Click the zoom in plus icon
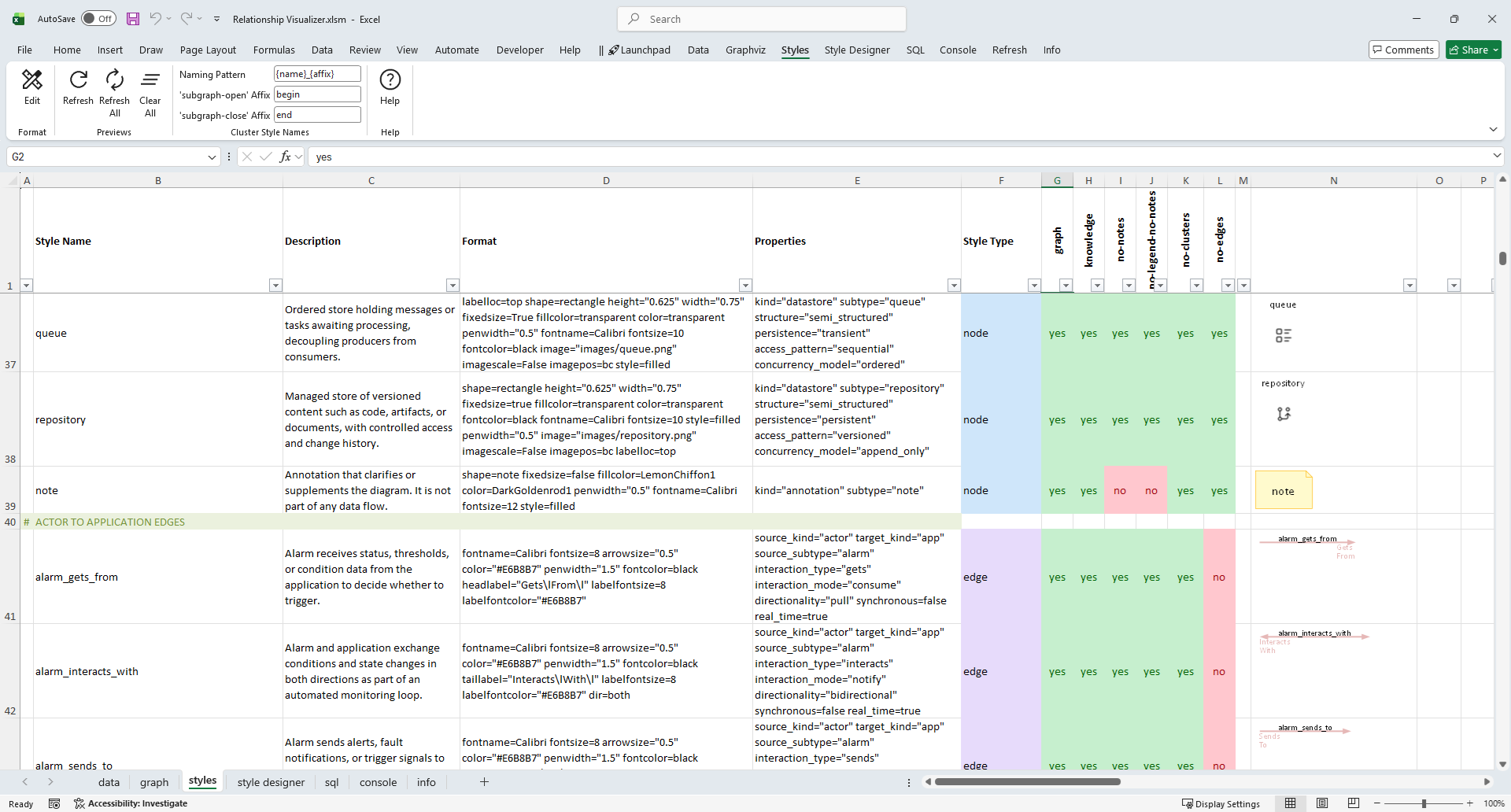The image size is (1511, 812). (1469, 803)
